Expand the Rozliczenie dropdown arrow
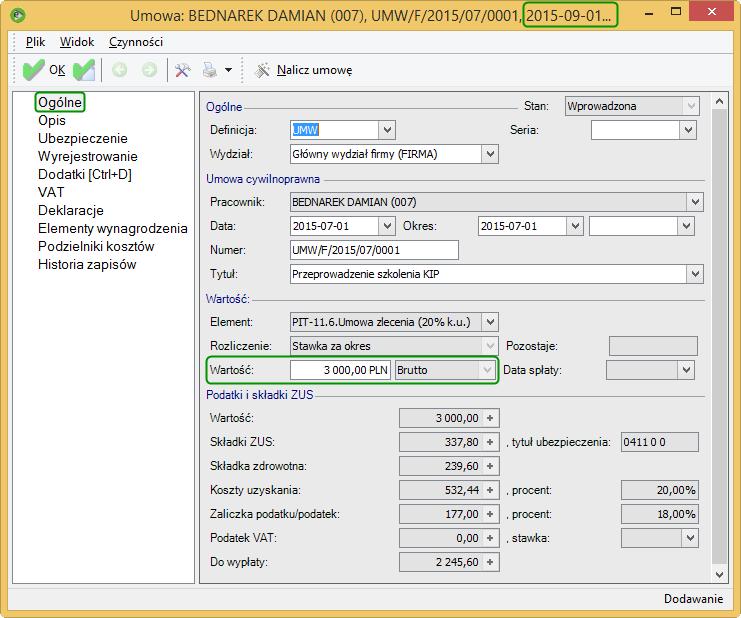The image size is (741, 618). tap(490, 346)
